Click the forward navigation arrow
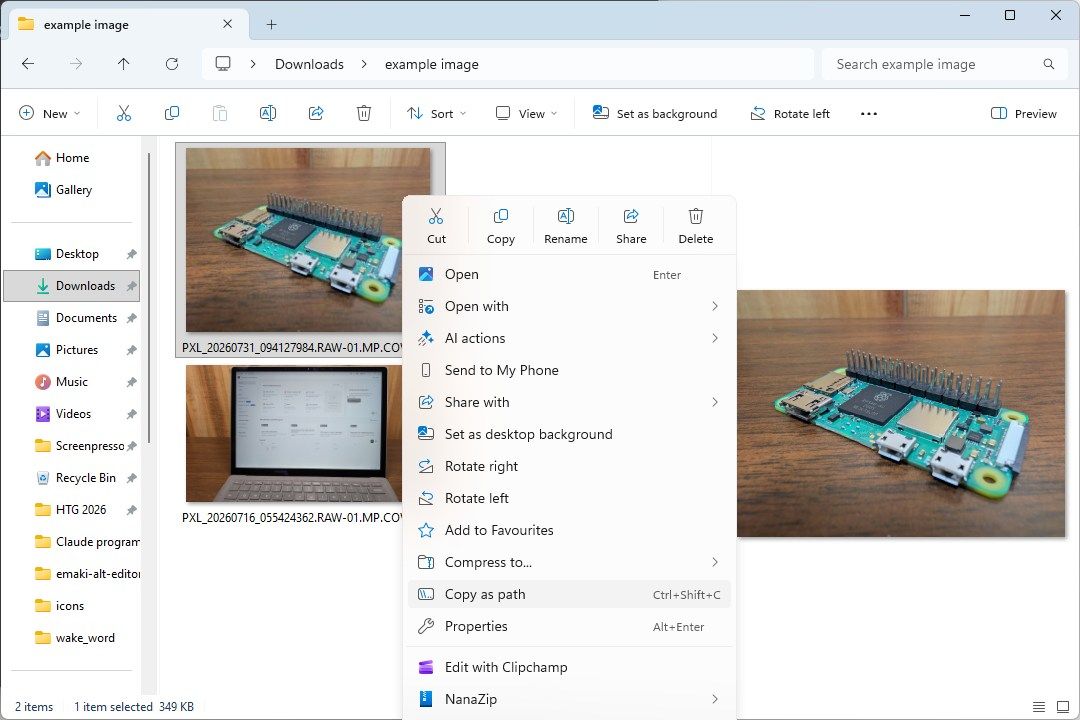Screen dimensions: 1080x720 76,64
